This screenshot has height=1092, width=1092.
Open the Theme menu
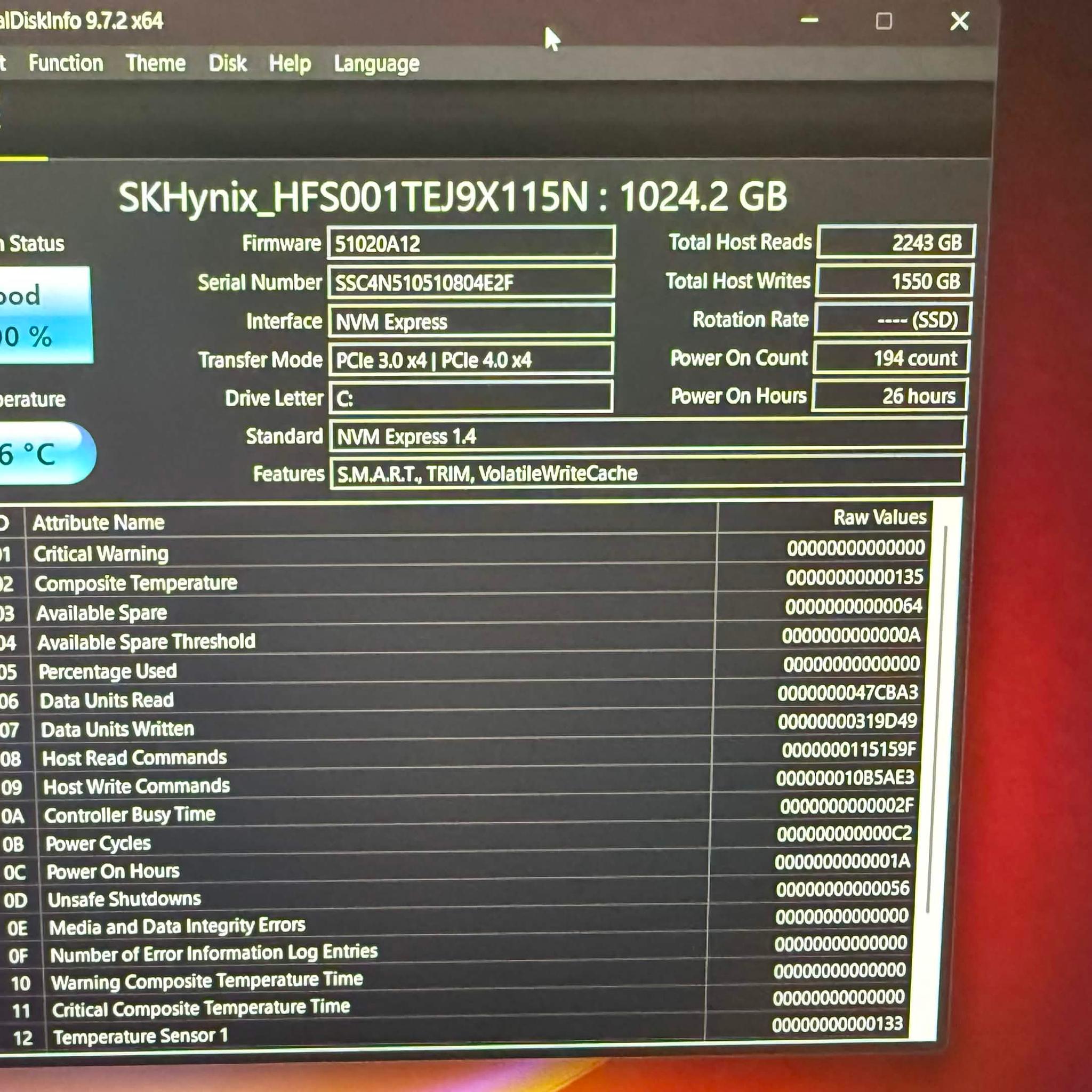pos(156,63)
